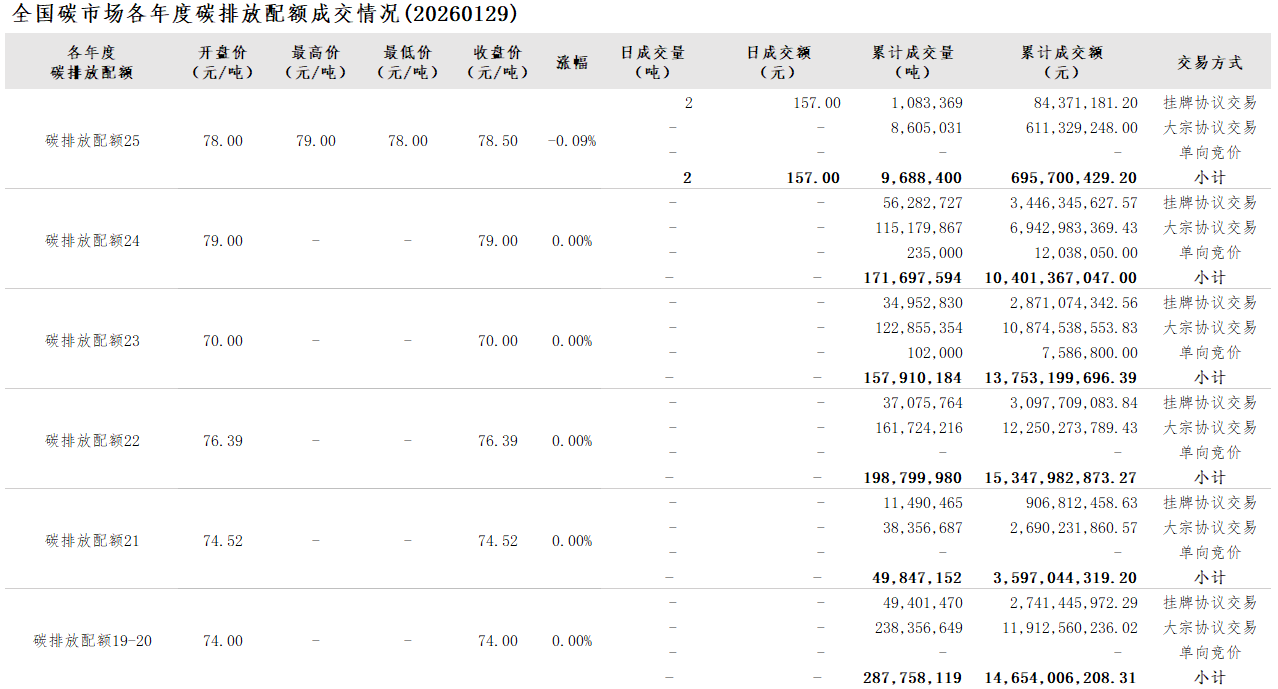This screenshot has height=689, width=1278.
Task: Select the 碳排放配额21 row label
Action: tap(93, 541)
